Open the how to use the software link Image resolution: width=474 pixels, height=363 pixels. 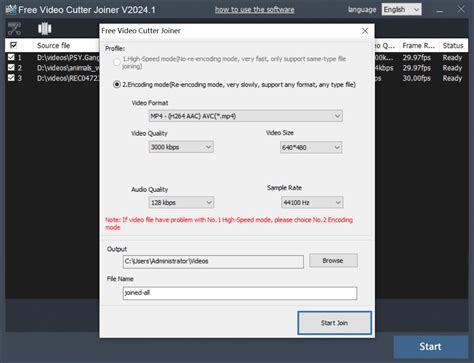[255, 10]
